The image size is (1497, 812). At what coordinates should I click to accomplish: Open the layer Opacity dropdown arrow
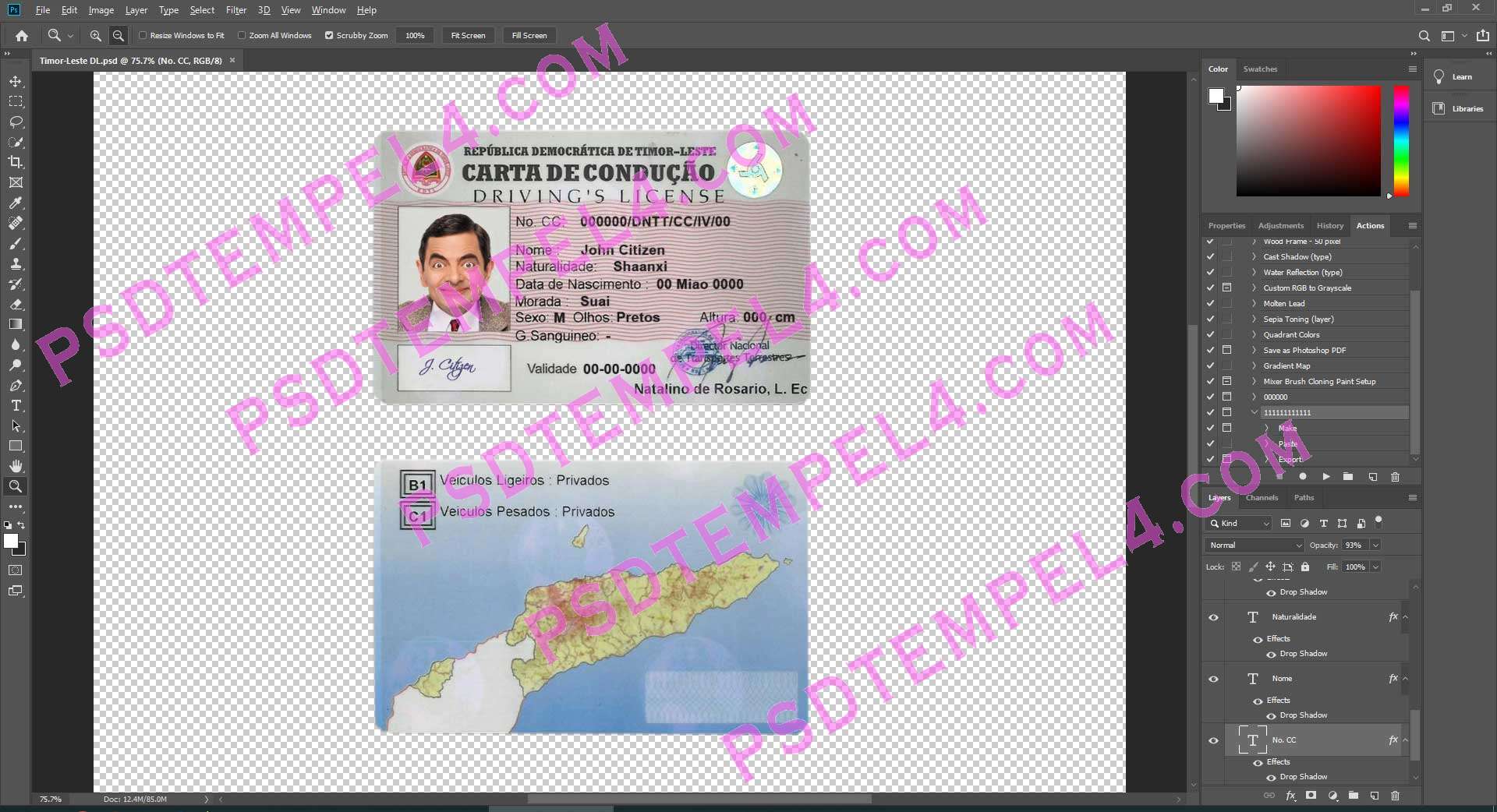tap(1375, 545)
